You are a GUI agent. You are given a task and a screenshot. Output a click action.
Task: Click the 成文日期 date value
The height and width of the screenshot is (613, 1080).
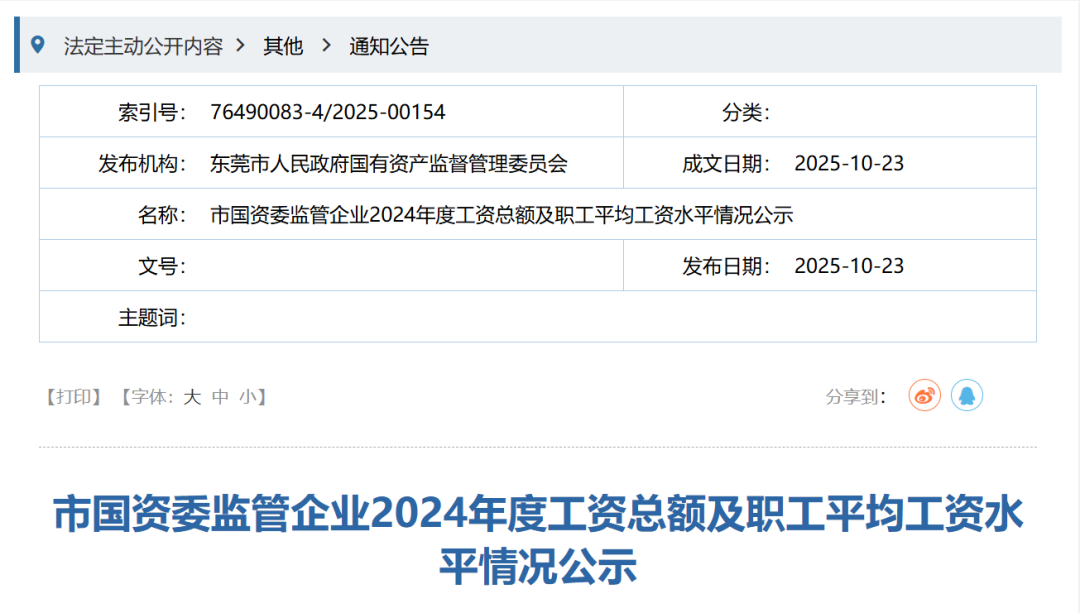click(849, 164)
